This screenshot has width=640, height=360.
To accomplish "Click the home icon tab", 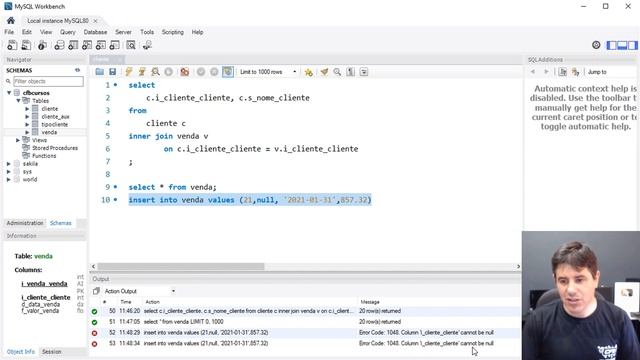I will [x=11, y=20].
